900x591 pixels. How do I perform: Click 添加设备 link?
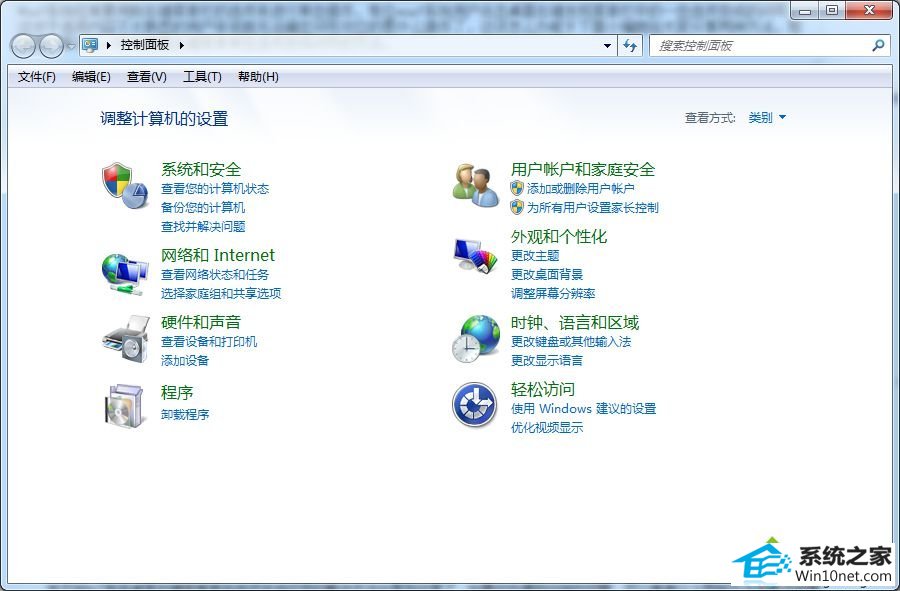click(x=185, y=360)
